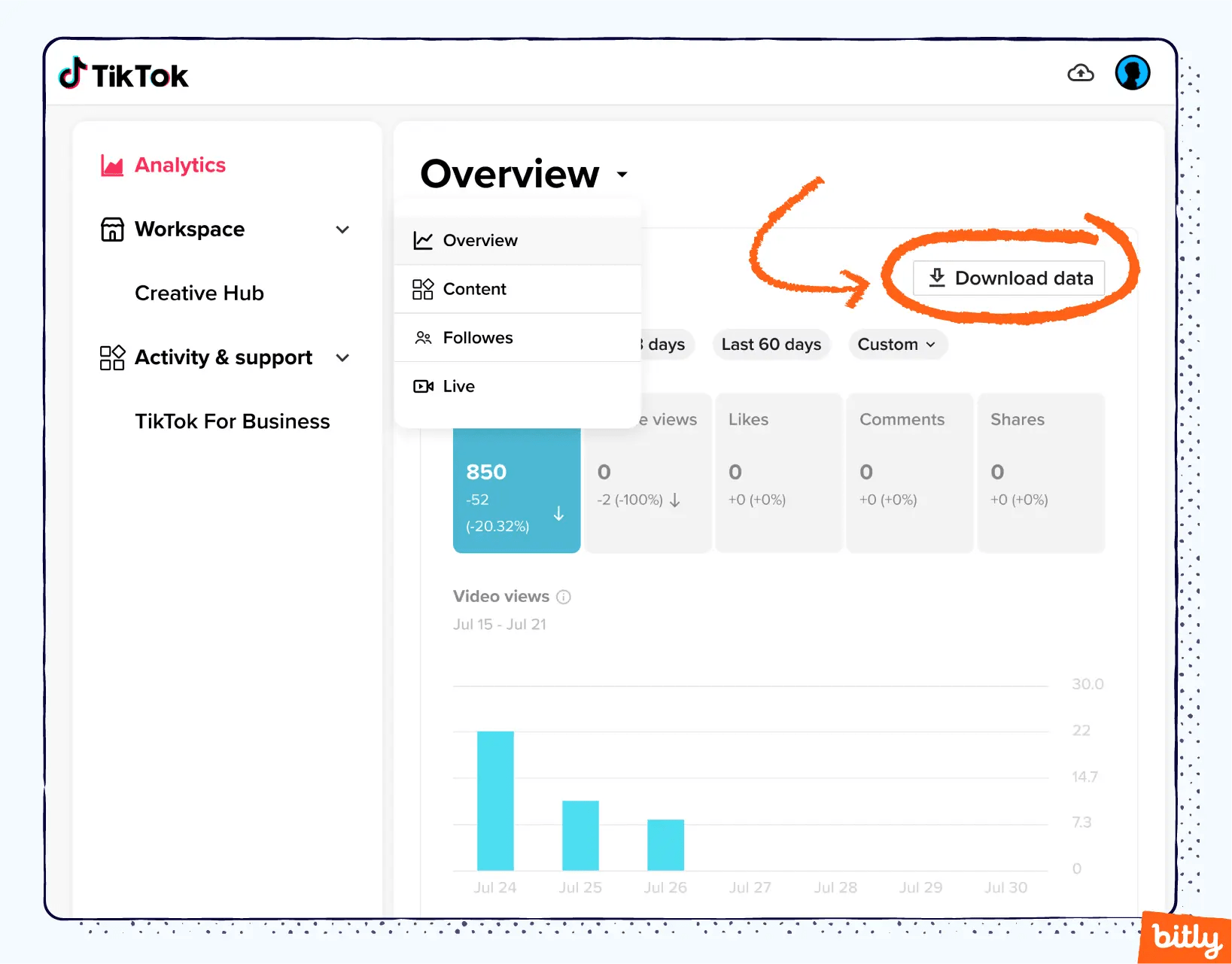
Task: Open the upload cloud icon
Action: [x=1080, y=72]
